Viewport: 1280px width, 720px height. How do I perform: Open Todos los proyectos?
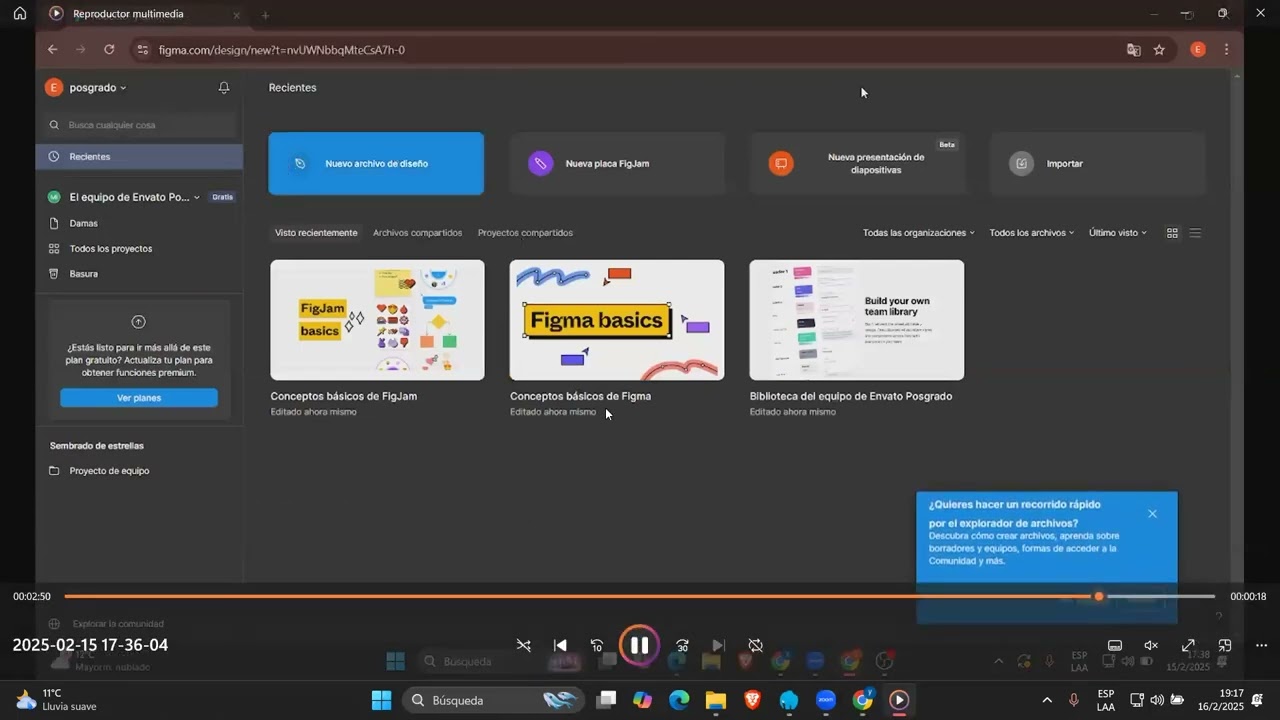coord(111,248)
